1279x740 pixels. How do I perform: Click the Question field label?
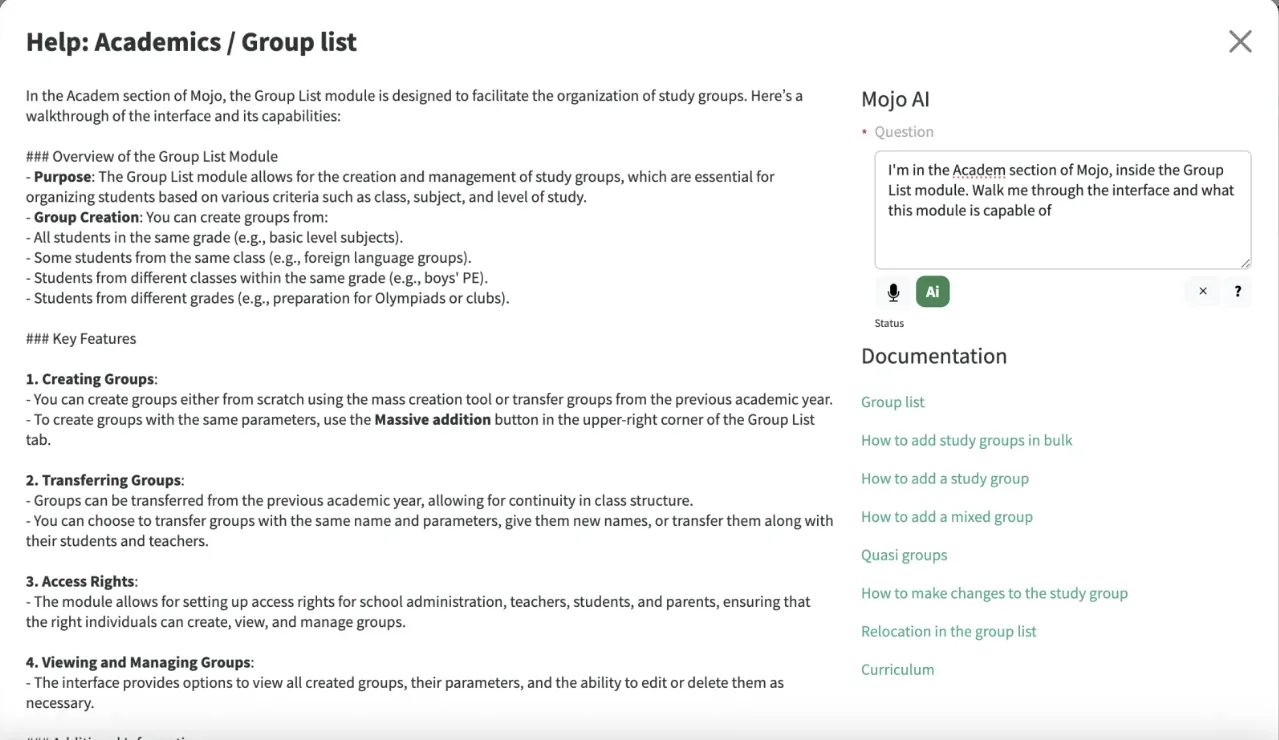pos(904,132)
